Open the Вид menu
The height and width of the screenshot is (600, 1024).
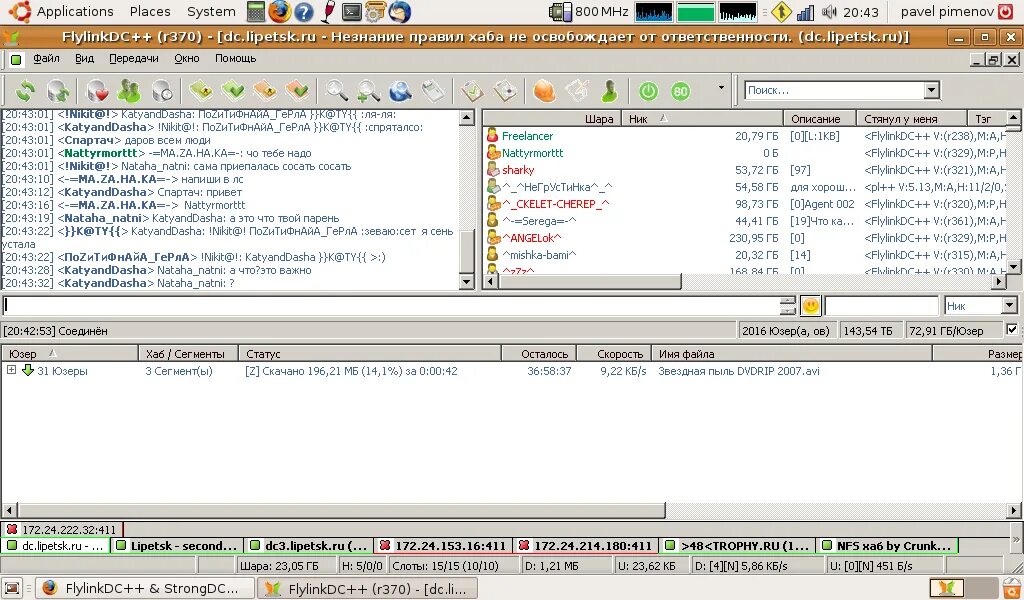tap(84, 58)
